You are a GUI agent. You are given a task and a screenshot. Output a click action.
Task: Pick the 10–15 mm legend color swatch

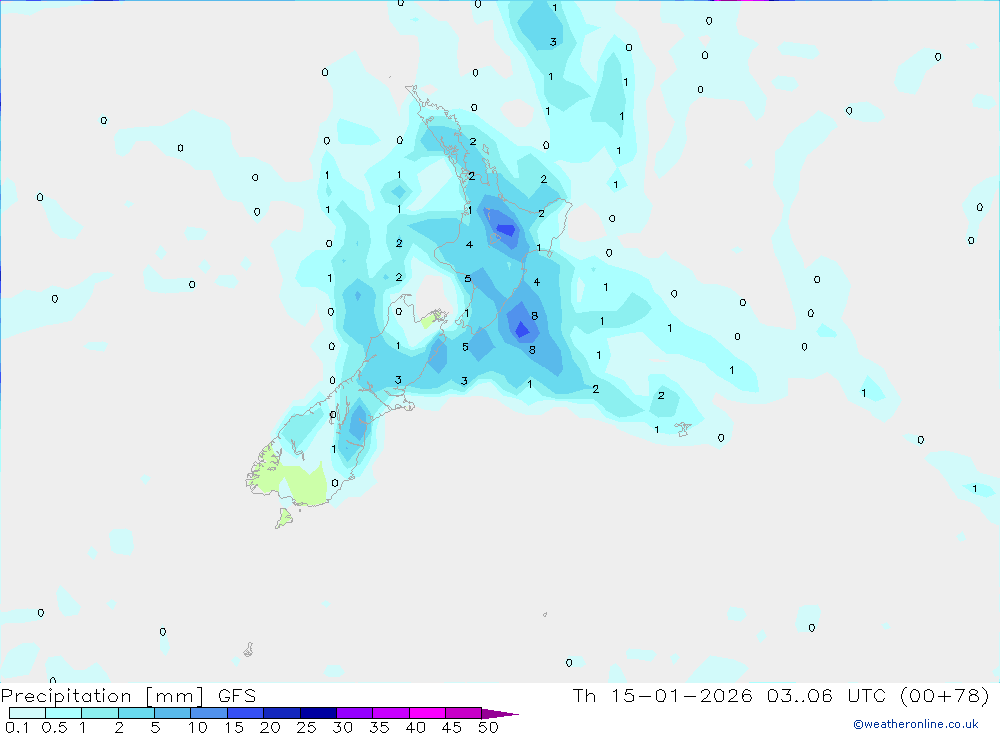(x=209, y=713)
